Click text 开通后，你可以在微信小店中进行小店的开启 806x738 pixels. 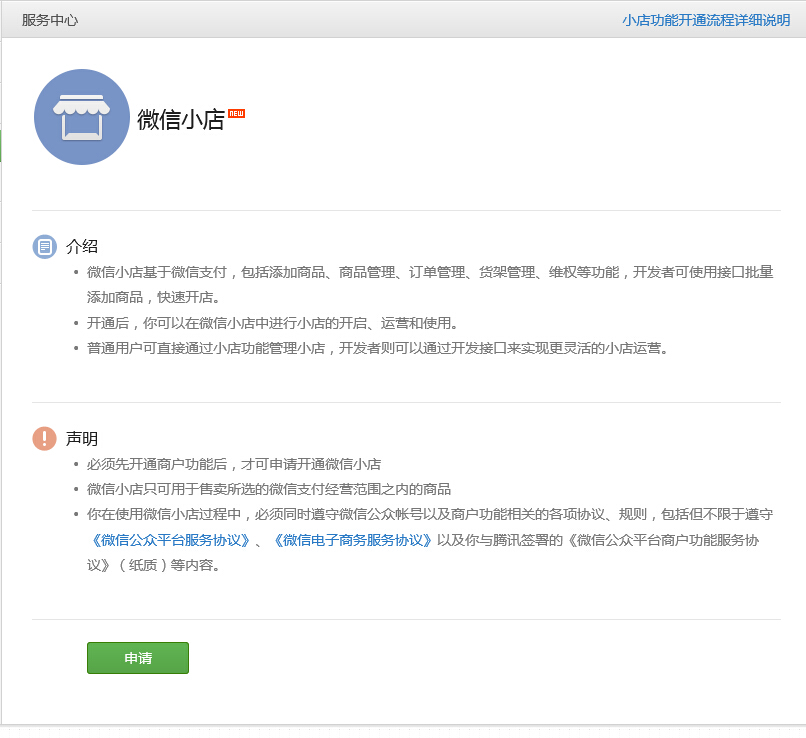(x=227, y=323)
